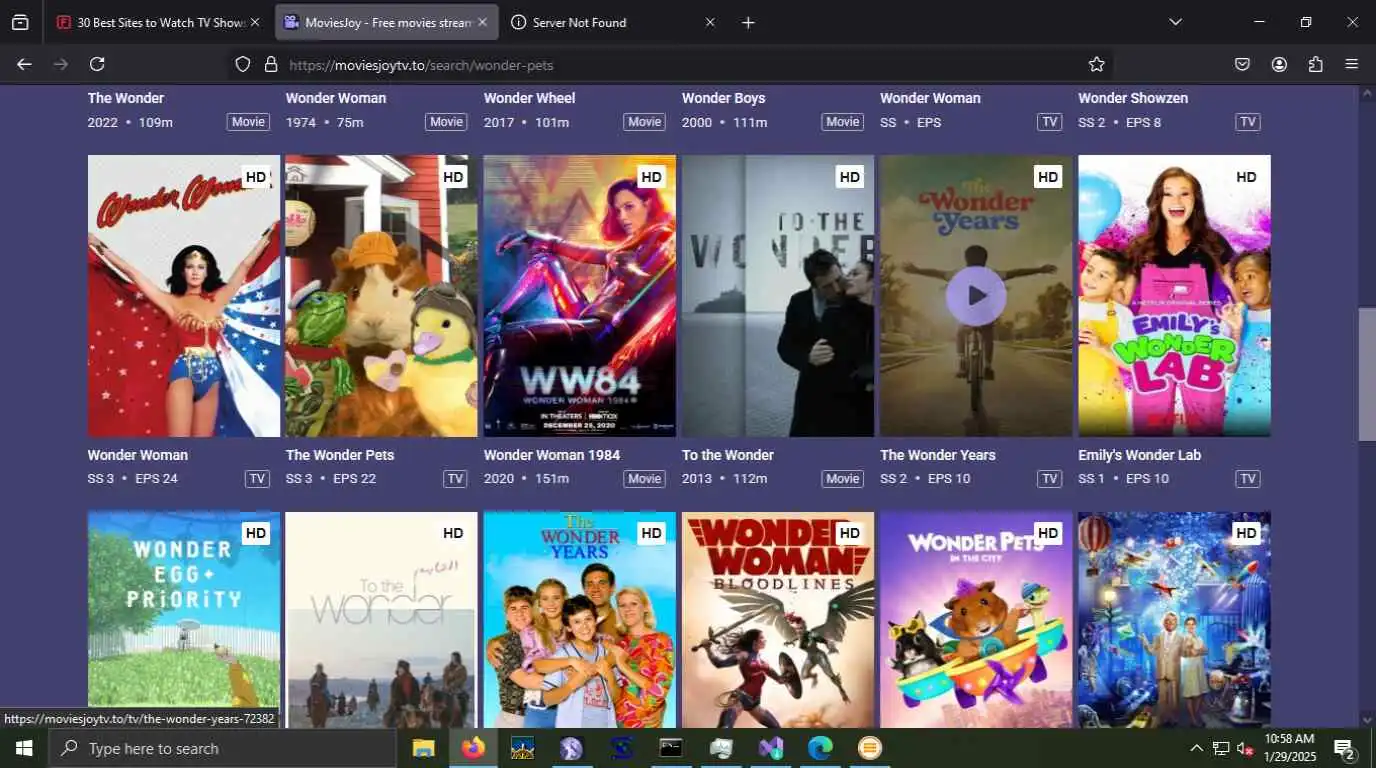Image resolution: width=1376 pixels, height=768 pixels.
Task: Show site security padlock information
Action: 270,64
